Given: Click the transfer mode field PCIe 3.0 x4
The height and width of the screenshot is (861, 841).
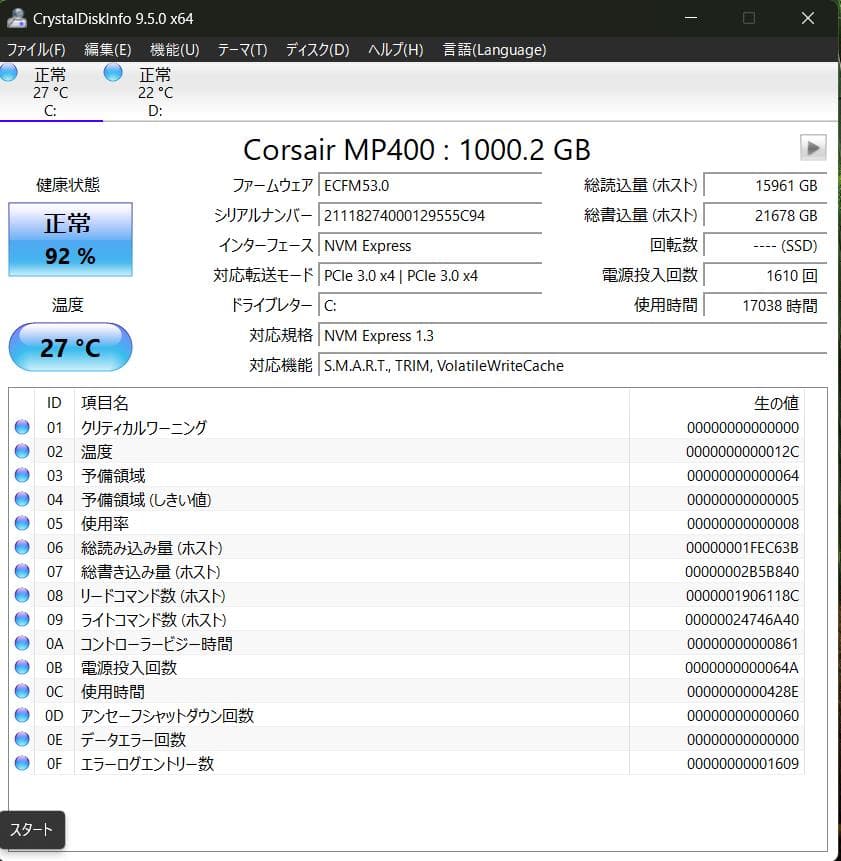Looking at the screenshot, I should 430,276.
